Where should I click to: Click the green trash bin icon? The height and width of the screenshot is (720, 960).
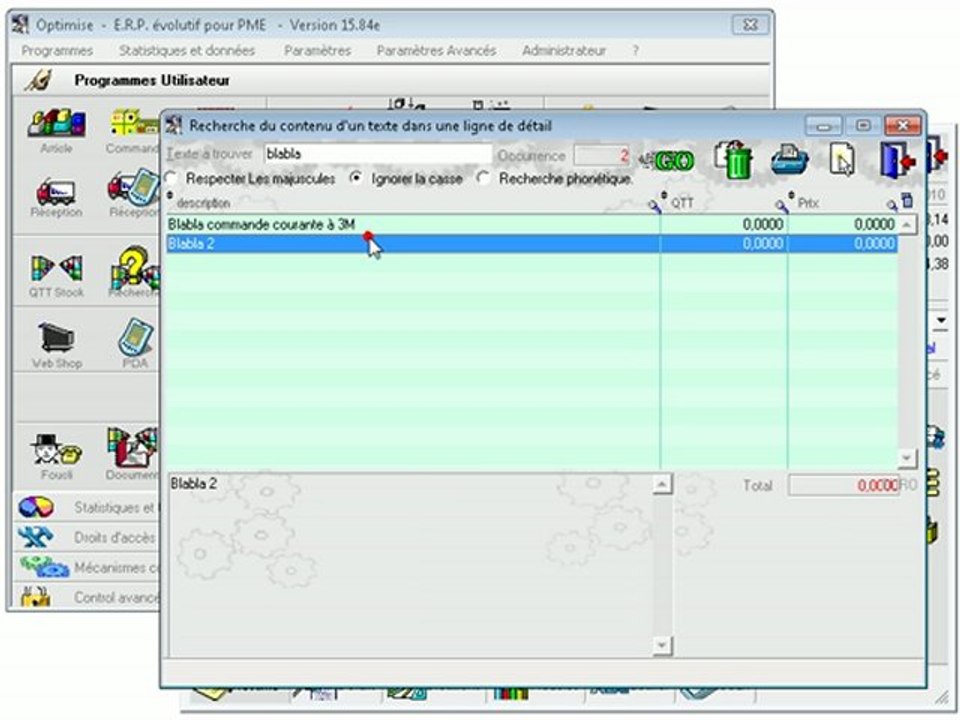pyautogui.click(x=733, y=160)
